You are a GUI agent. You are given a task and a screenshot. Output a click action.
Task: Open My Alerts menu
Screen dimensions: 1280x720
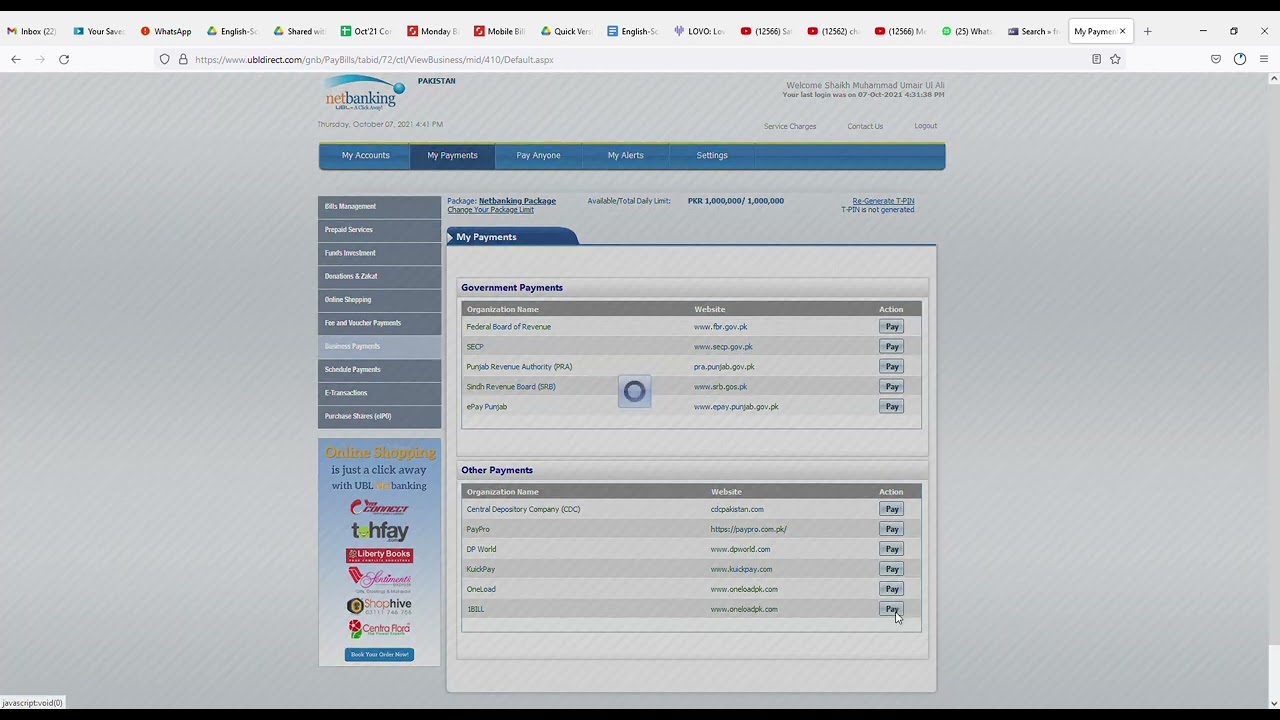(625, 155)
